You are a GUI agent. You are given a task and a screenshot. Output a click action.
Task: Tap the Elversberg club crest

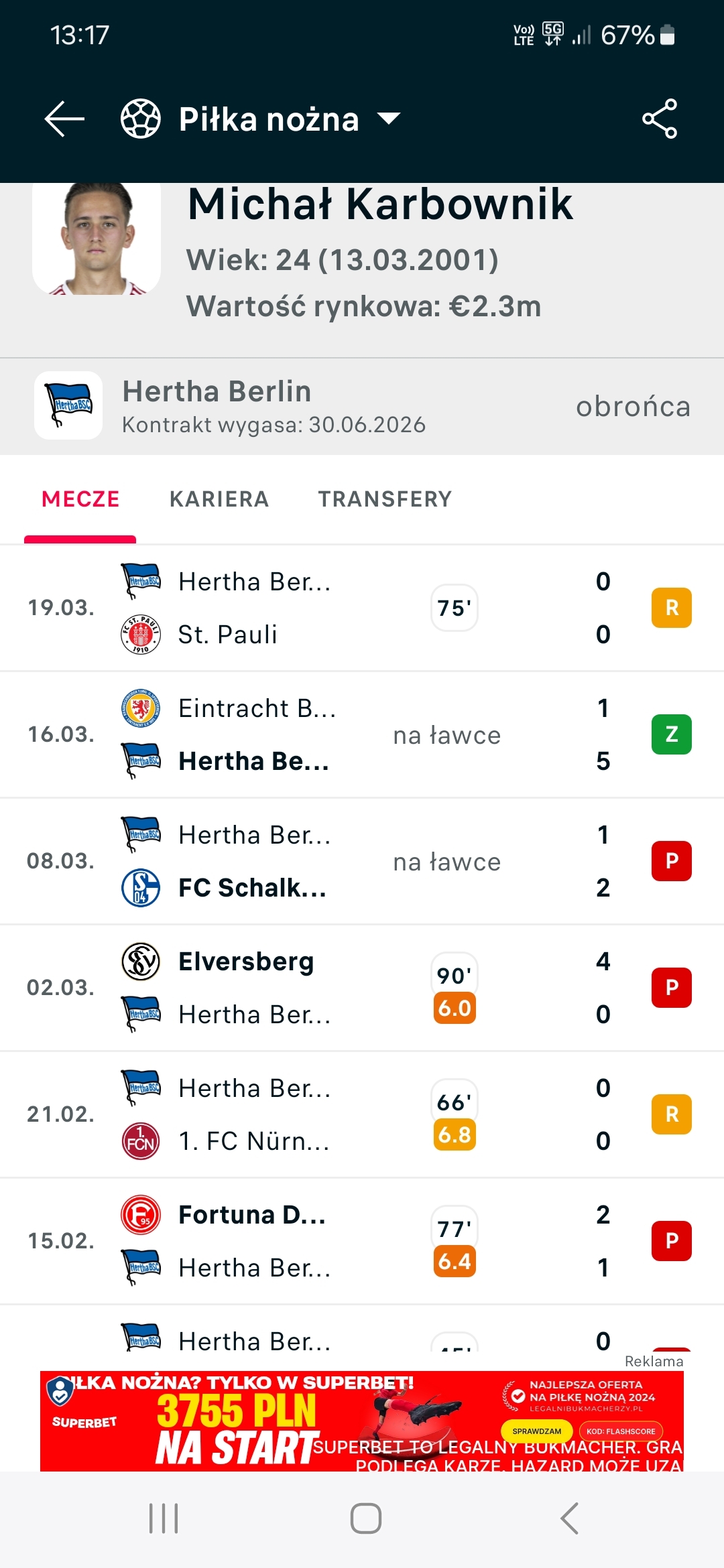pos(141,962)
